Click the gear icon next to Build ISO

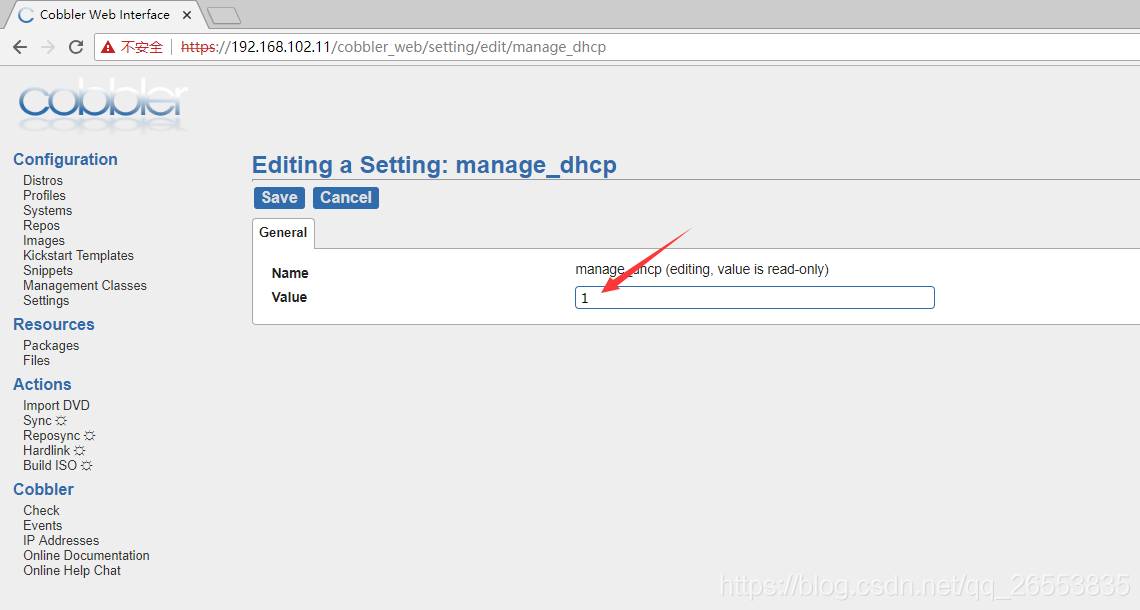click(87, 466)
